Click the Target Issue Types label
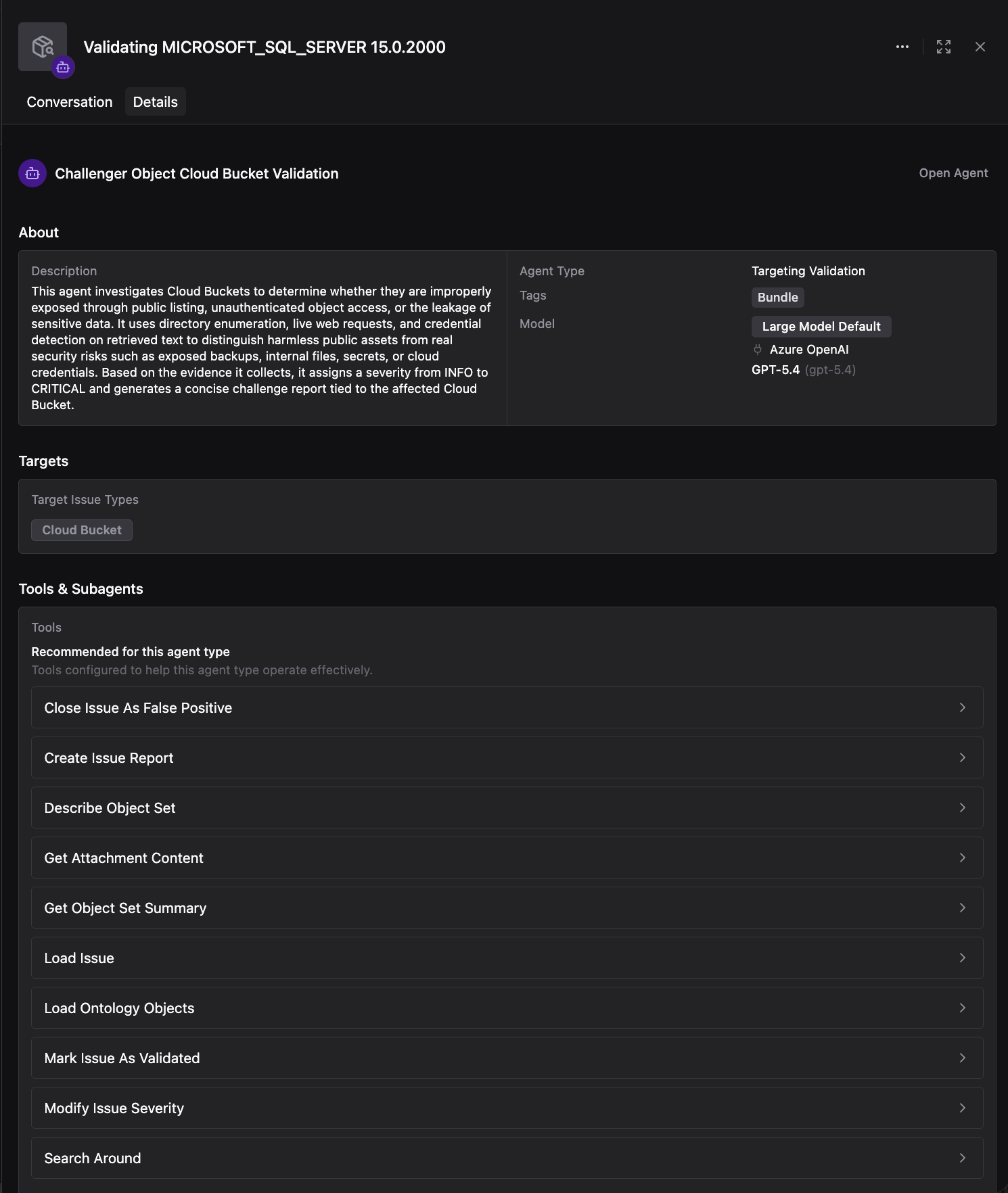Screen dimensions: 1008x1193 [x=85, y=500]
